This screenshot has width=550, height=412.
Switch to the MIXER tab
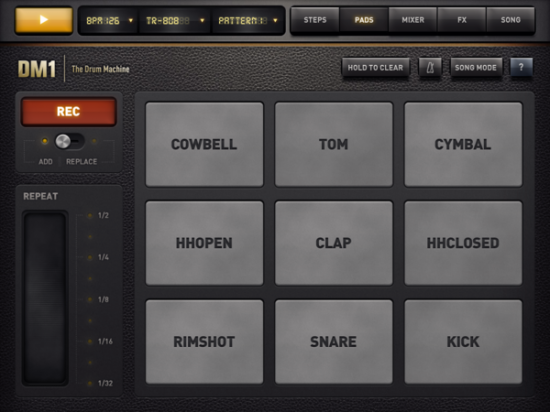(413, 20)
